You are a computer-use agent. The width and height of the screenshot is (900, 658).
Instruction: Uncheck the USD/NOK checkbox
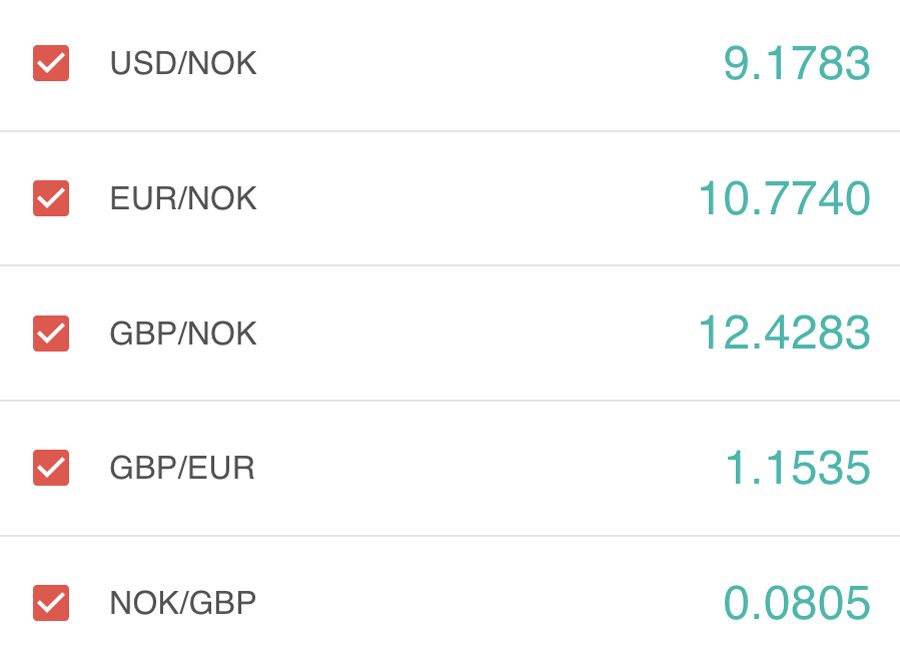tap(51, 63)
